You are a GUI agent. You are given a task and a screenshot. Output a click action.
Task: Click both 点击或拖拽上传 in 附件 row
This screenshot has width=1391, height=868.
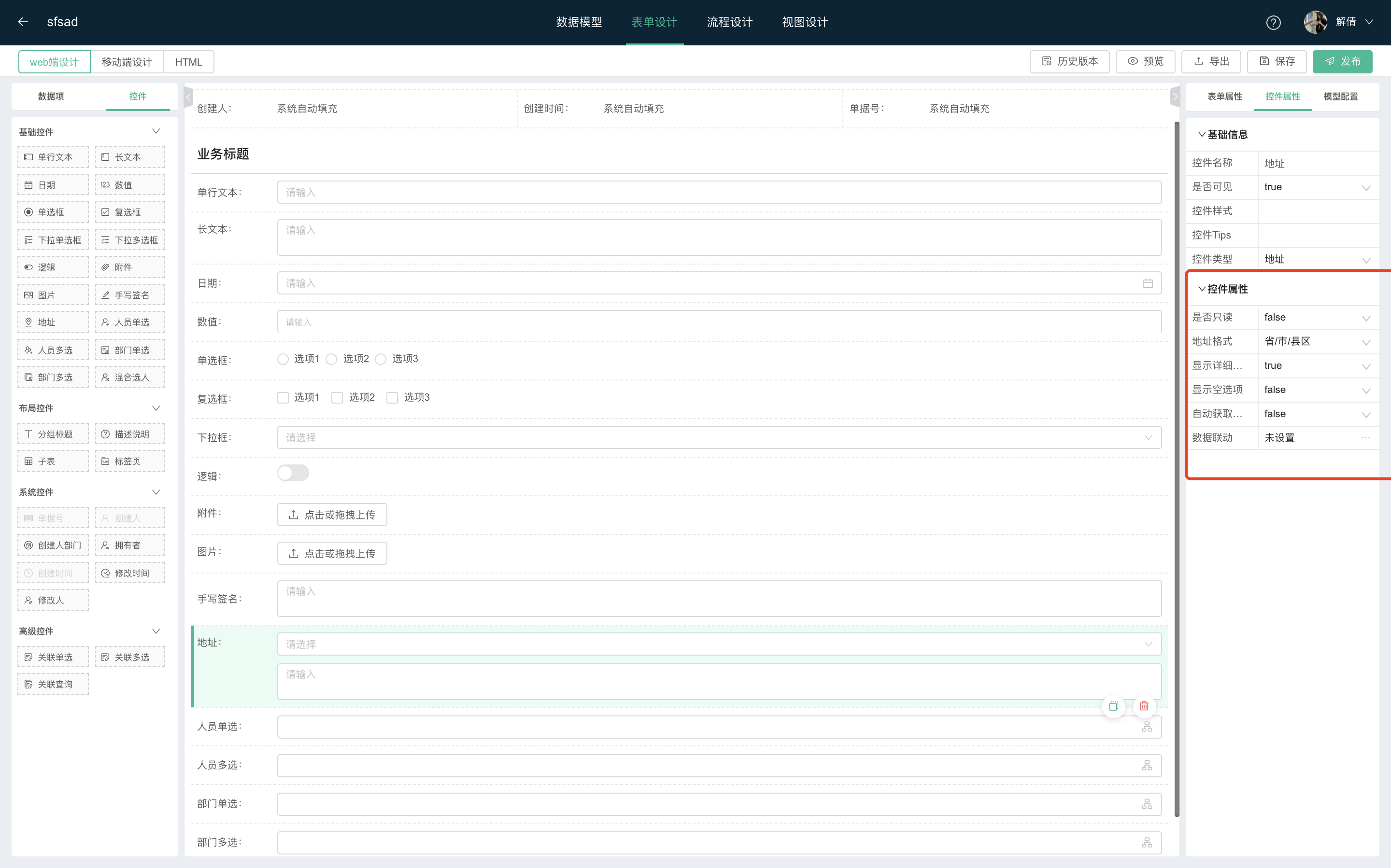pyautogui.click(x=332, y=515)
